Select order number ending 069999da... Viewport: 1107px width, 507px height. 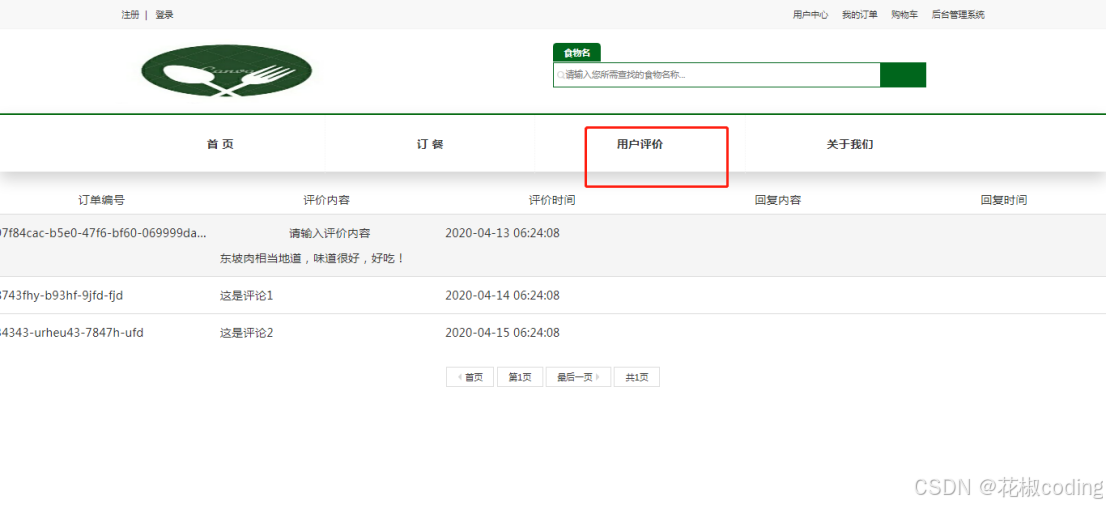pyautogui.click(x=103, y=233)
